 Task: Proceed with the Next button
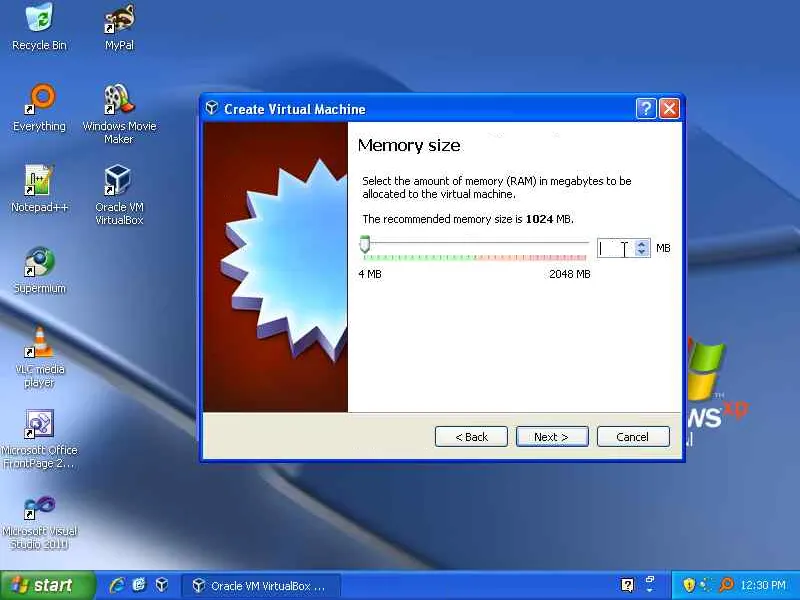pyautogui.click(x=552, y=437)
